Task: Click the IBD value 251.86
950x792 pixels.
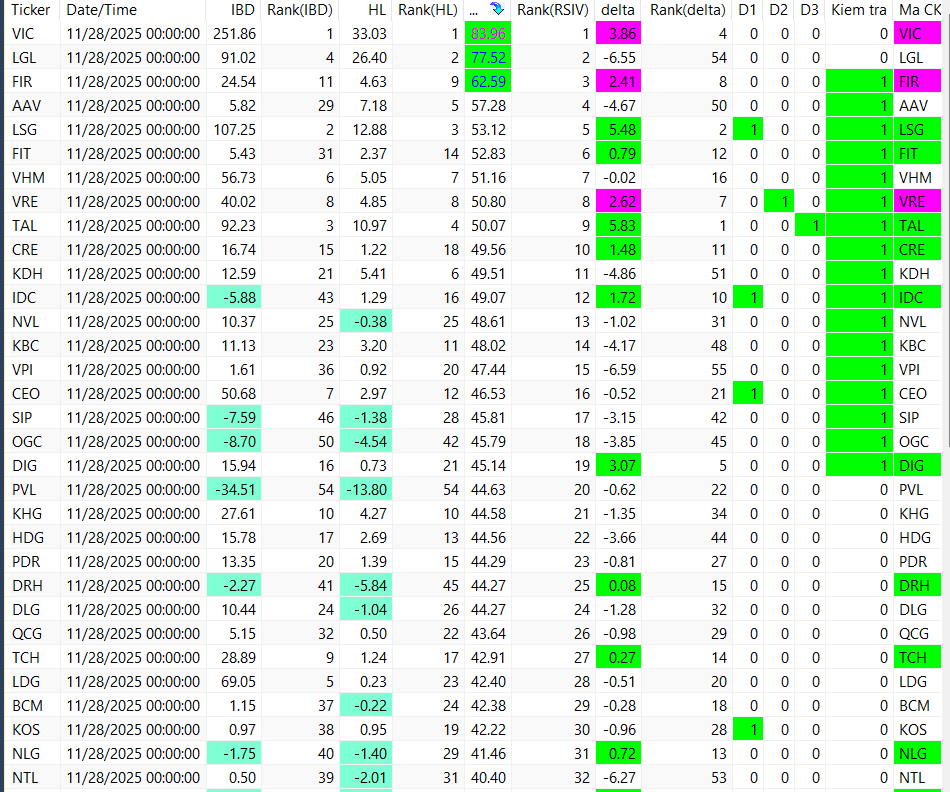Action: tap(234, 34)
